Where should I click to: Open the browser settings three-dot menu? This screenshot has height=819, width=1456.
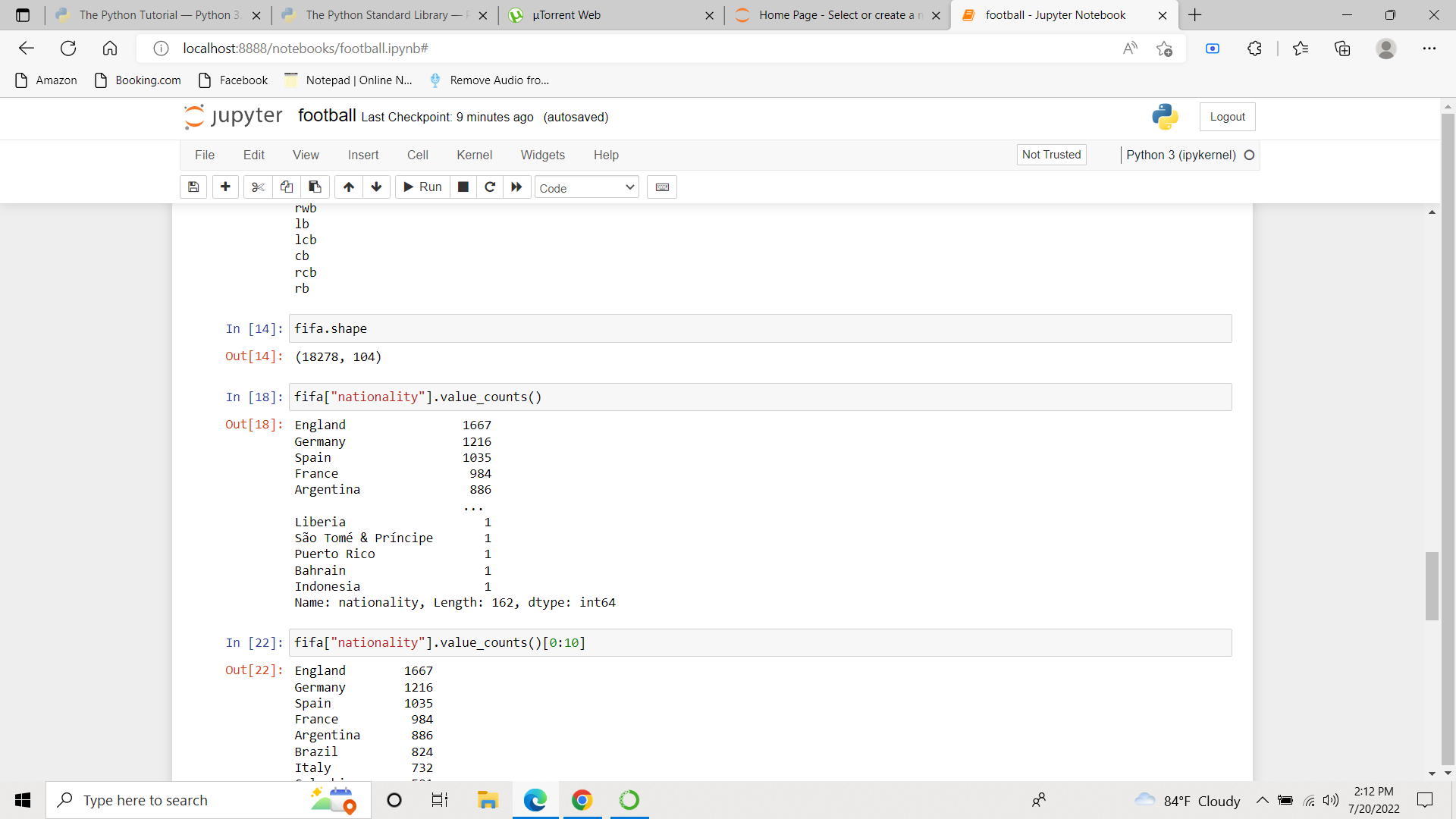(1430, 48)
